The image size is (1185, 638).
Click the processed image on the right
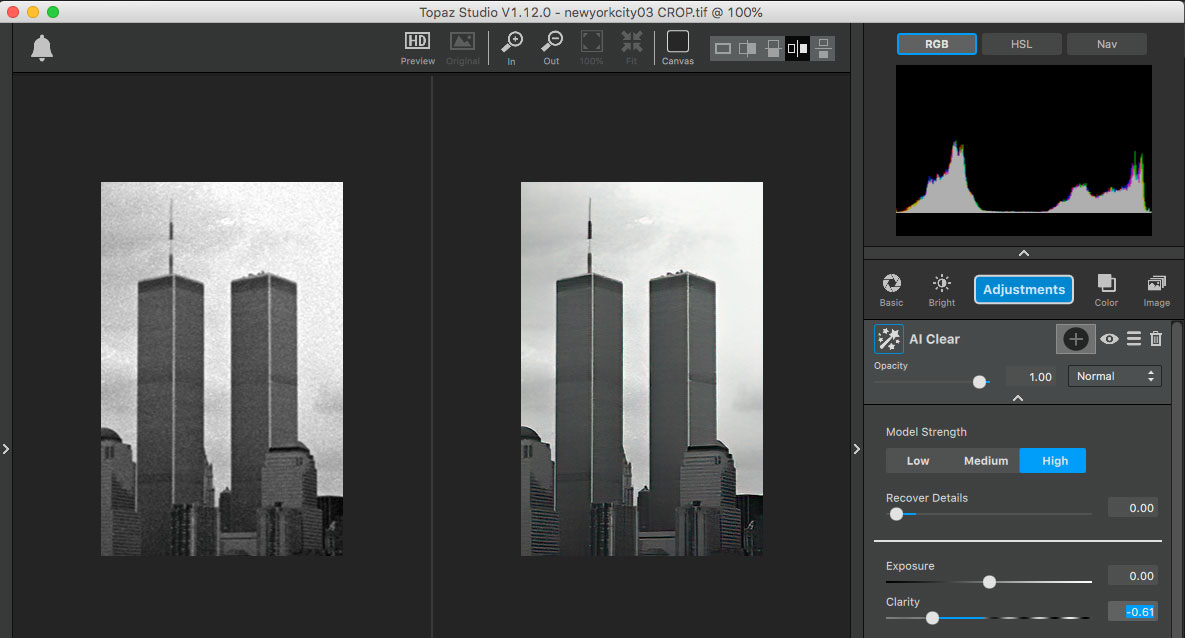pyautogui.click(x=642, y=369)
